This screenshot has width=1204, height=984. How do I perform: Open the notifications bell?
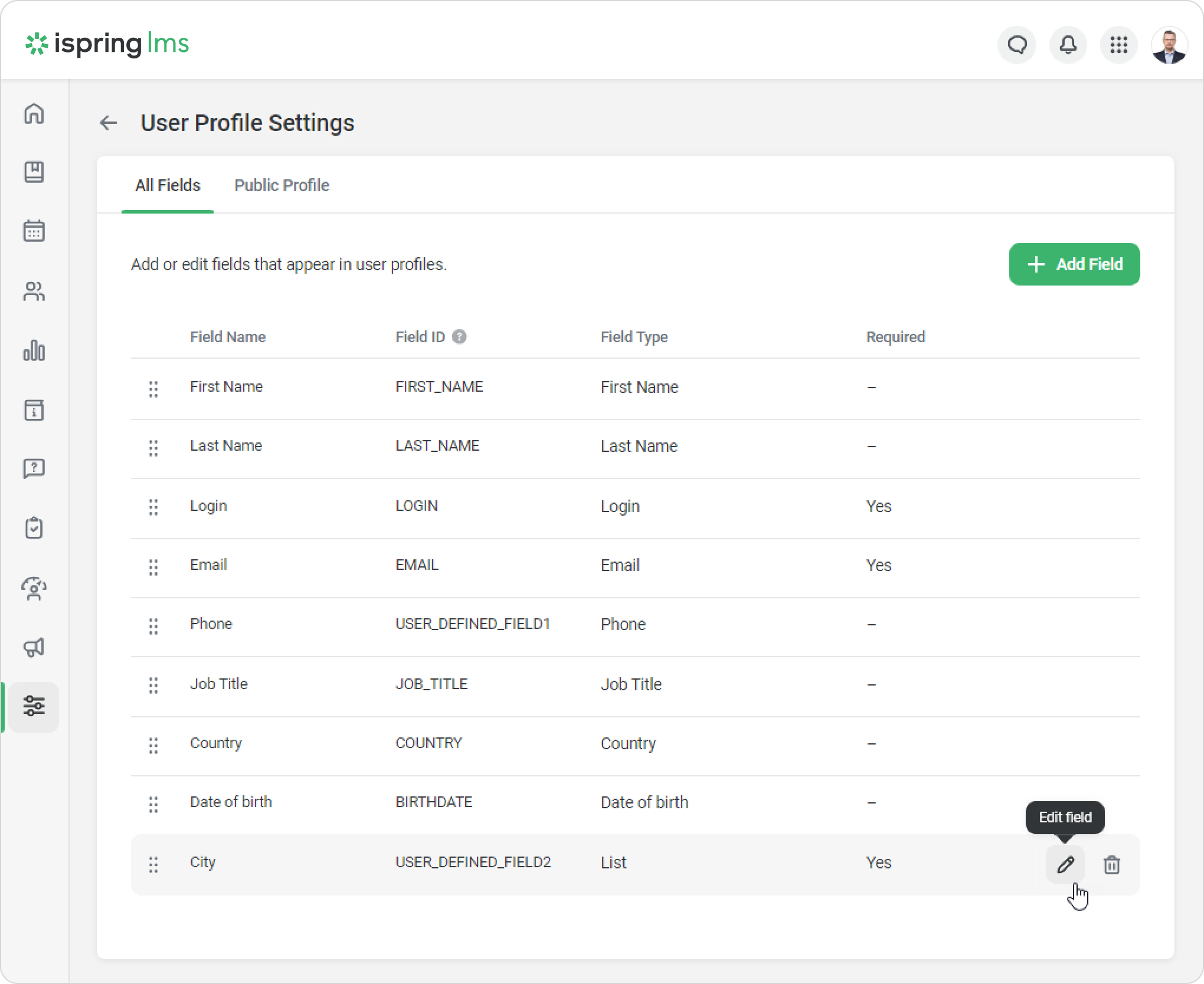click(x=1068, y=45)
